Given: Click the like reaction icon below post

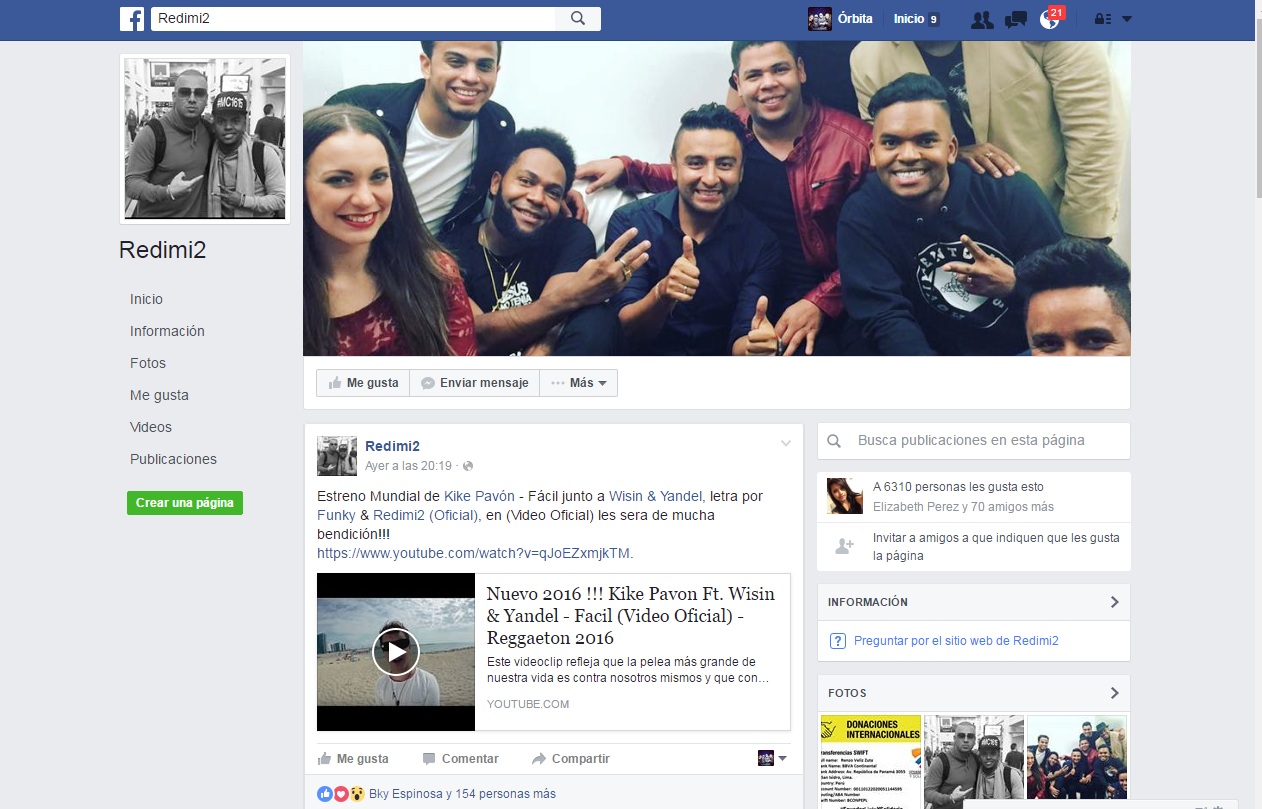Looking at the screenshot, I should (324, 794).
